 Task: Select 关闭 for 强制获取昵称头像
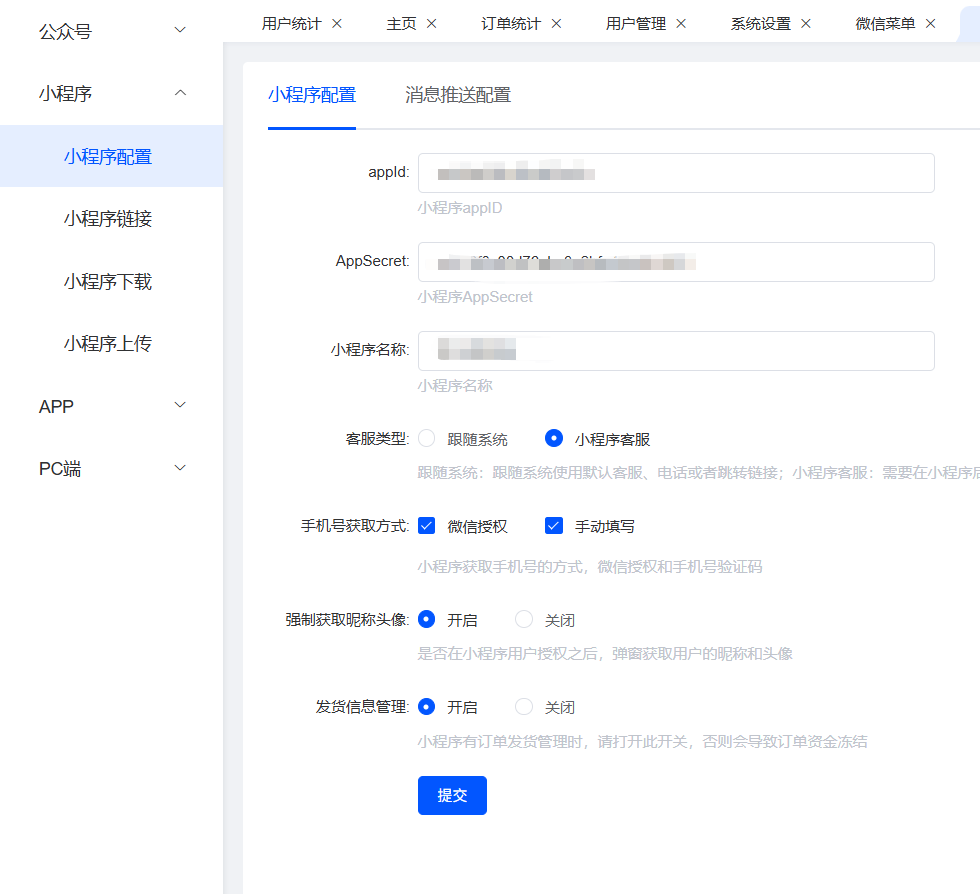(x=524, y=620)
